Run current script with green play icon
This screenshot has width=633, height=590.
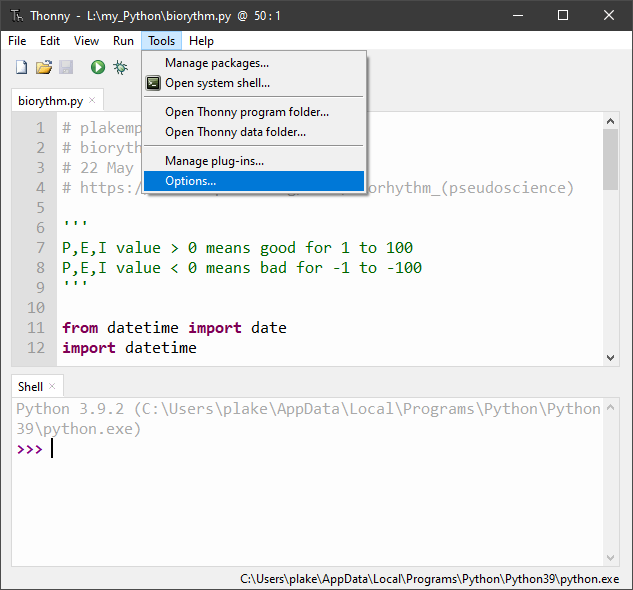(98, 67)
